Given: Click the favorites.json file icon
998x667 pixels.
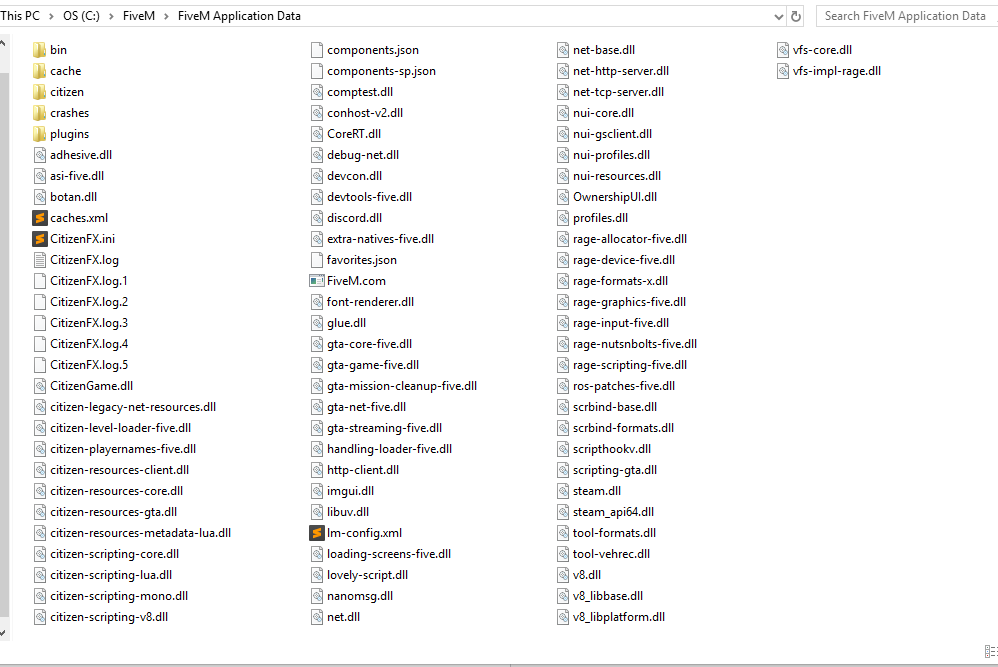Looking at the screenshot, I should [316, 260].
